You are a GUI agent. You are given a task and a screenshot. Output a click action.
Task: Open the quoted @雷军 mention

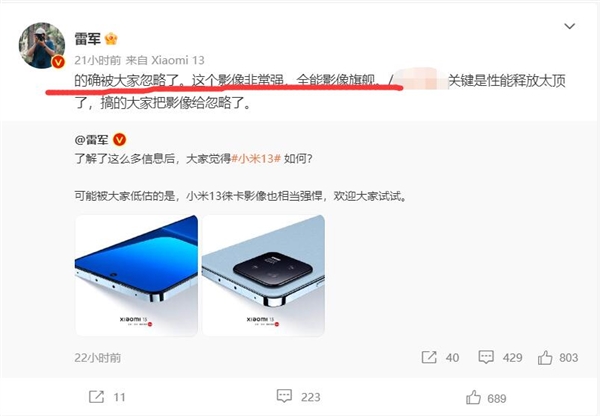tap(92, 140)
